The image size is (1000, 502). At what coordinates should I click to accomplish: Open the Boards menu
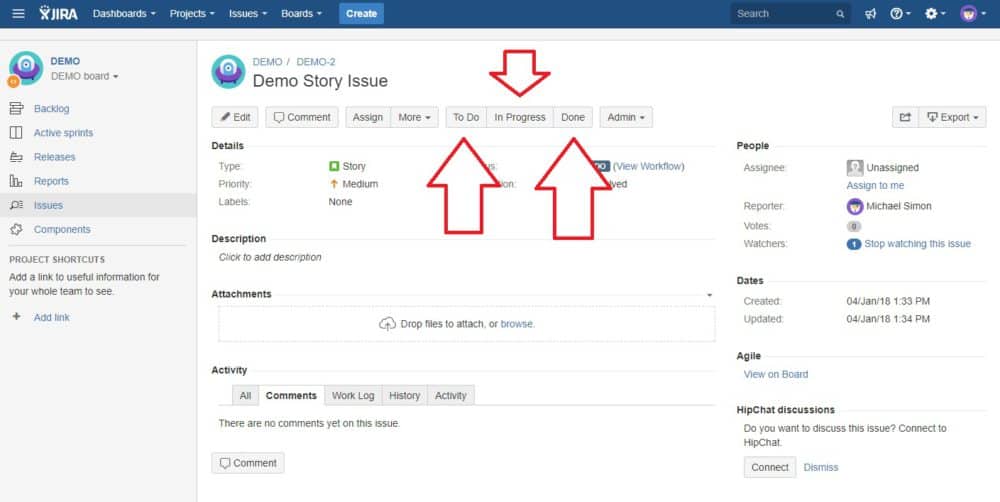coord(302,13)
